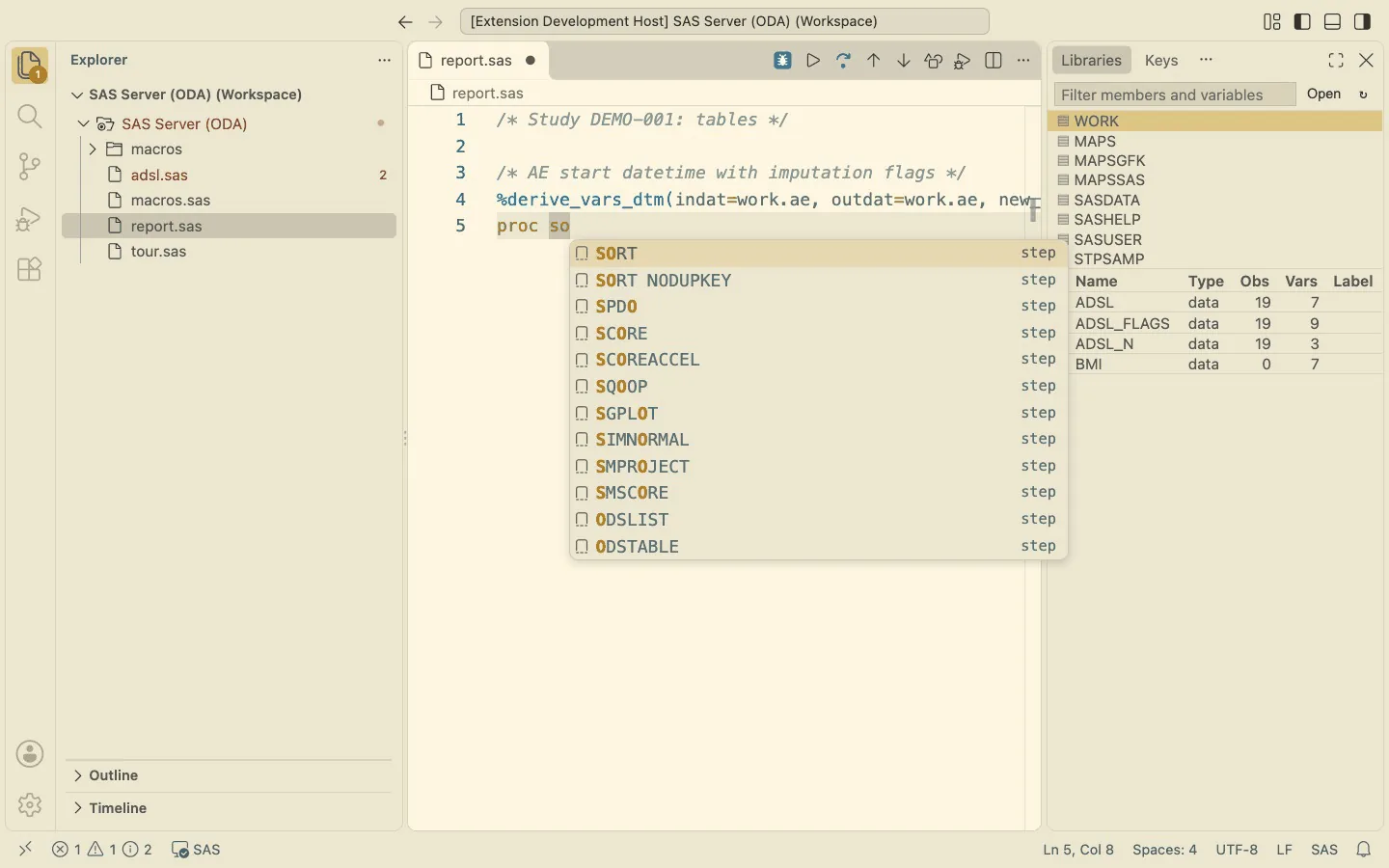Collapse the SAS Server (ODA) folder
The image size is (1389, 868).
coord(84,123)
